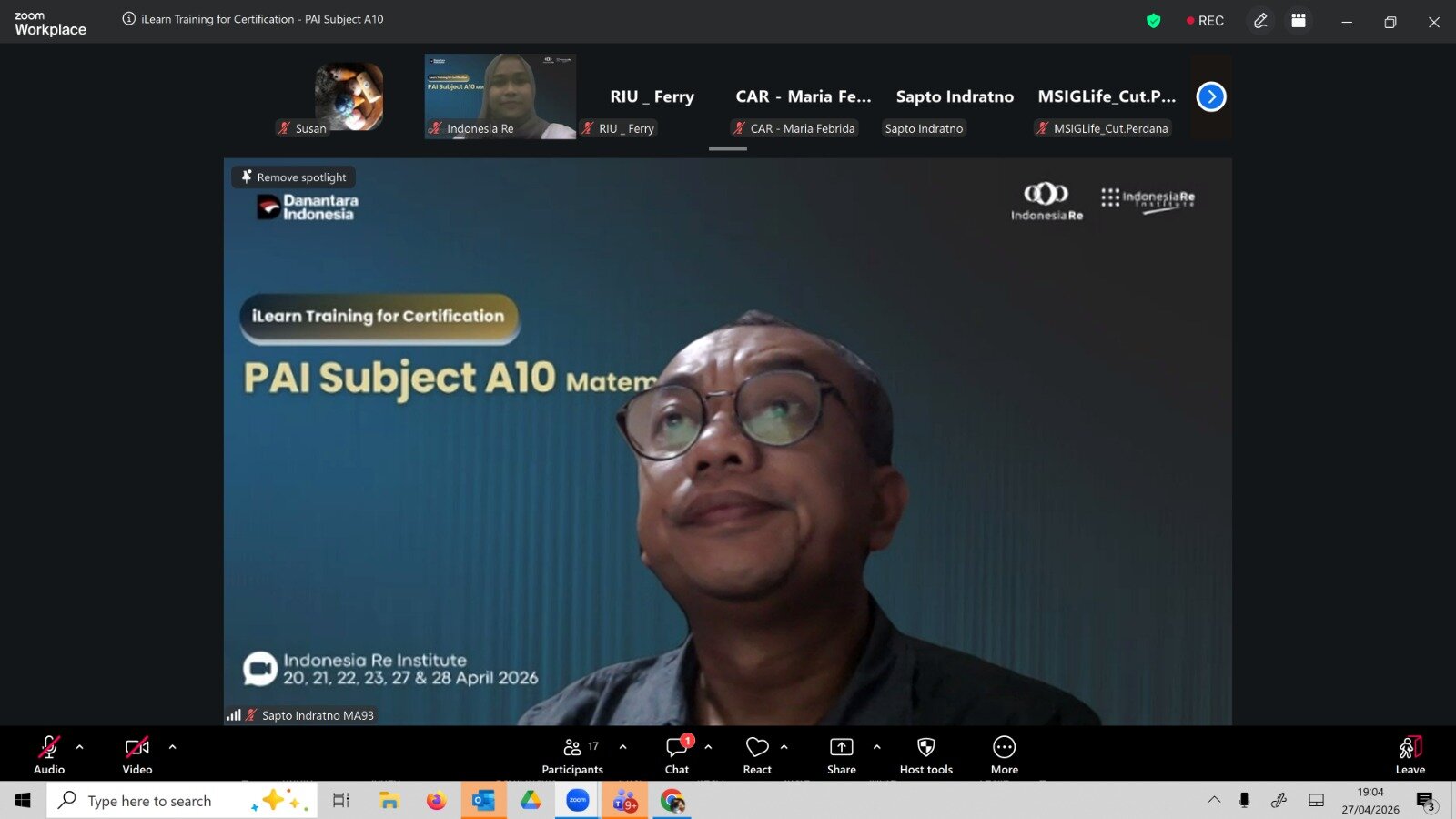The image size is (1456, 819).
Task: View the green encryption shield status
Action: click(x=1154, y=21)
